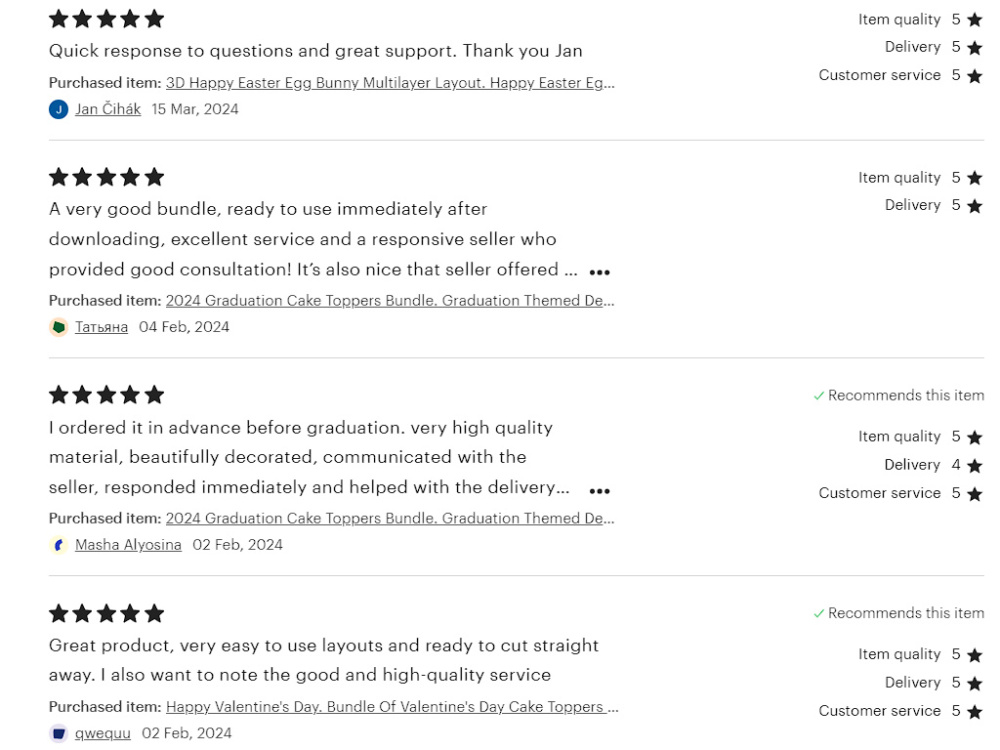1000x750 pixels.
Task: Click the five-star rating on Jan's review
Action: pyautogui.click(x=107, y=19)
